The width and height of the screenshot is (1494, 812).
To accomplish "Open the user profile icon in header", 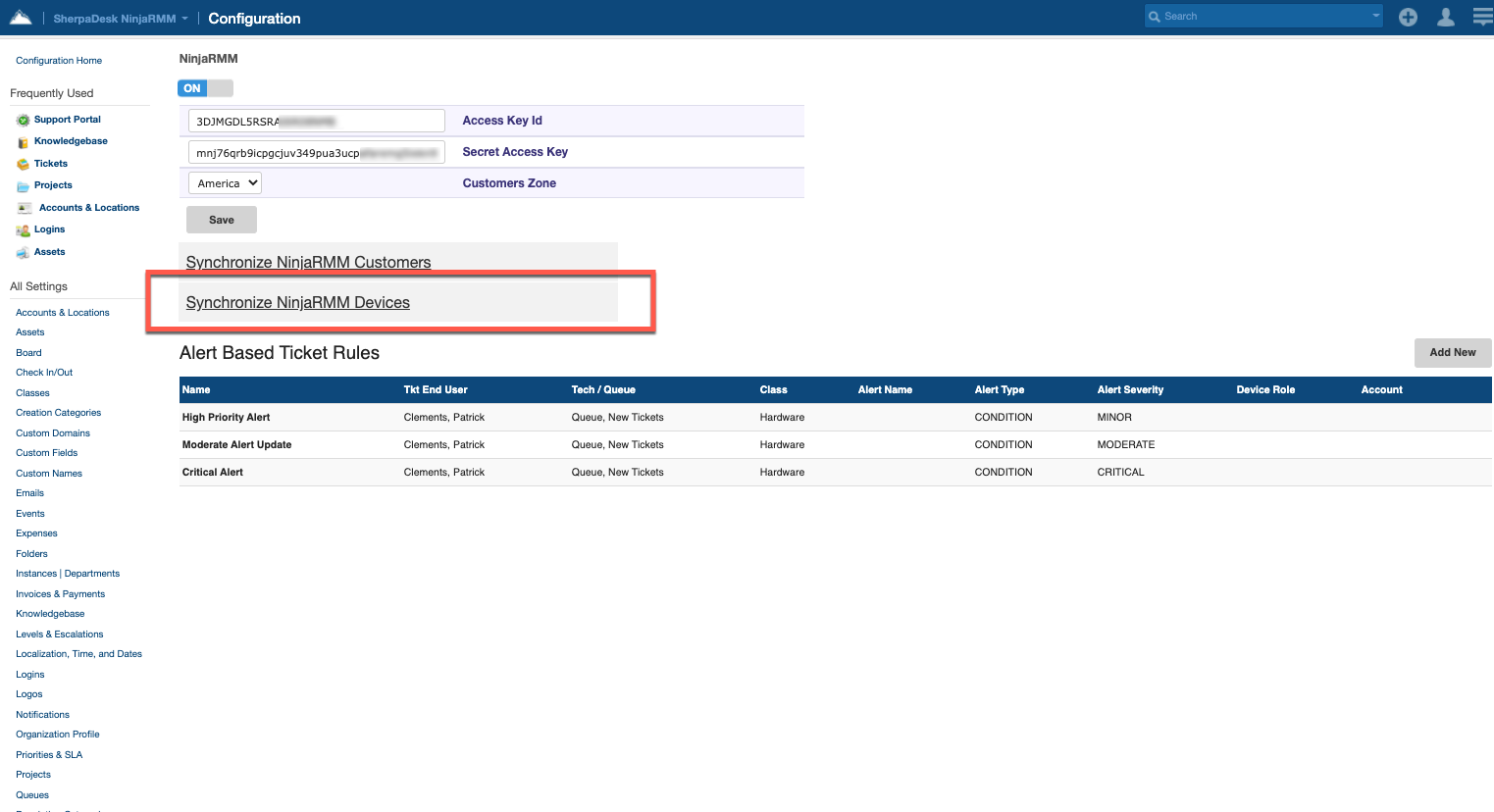I will (x=1445, y=17).
